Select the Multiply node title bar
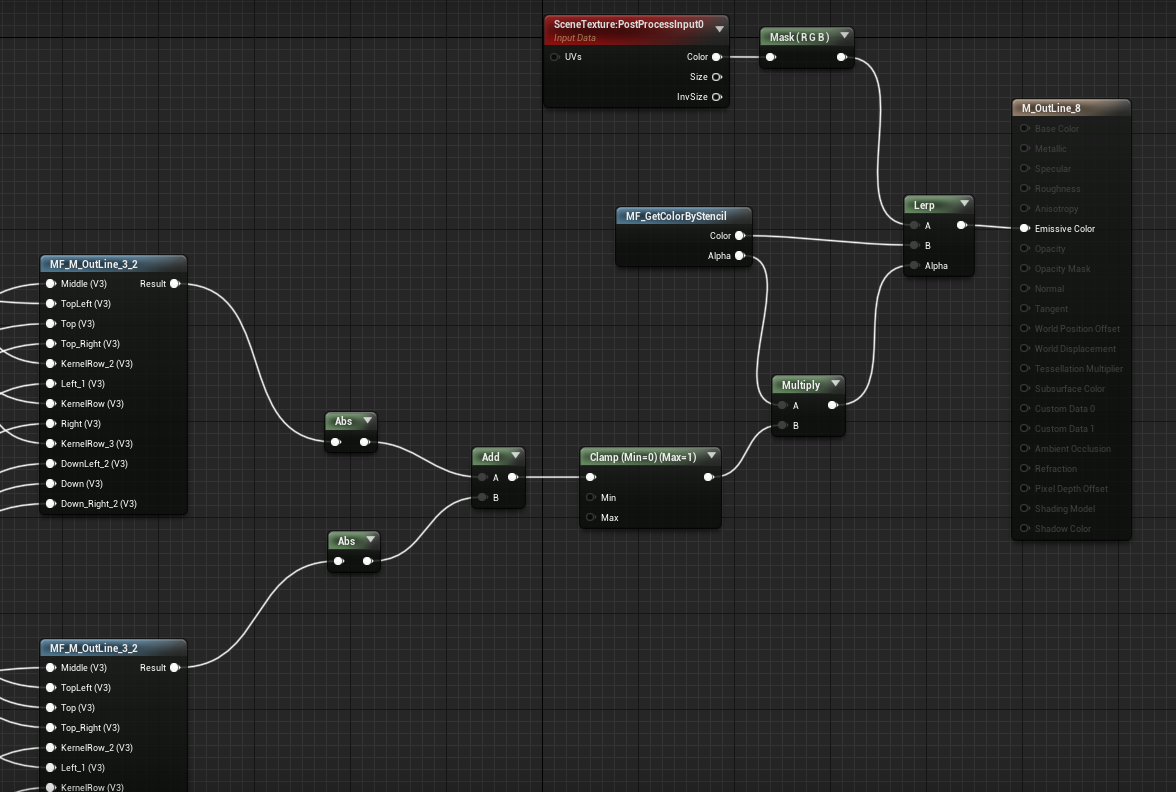 800,384
